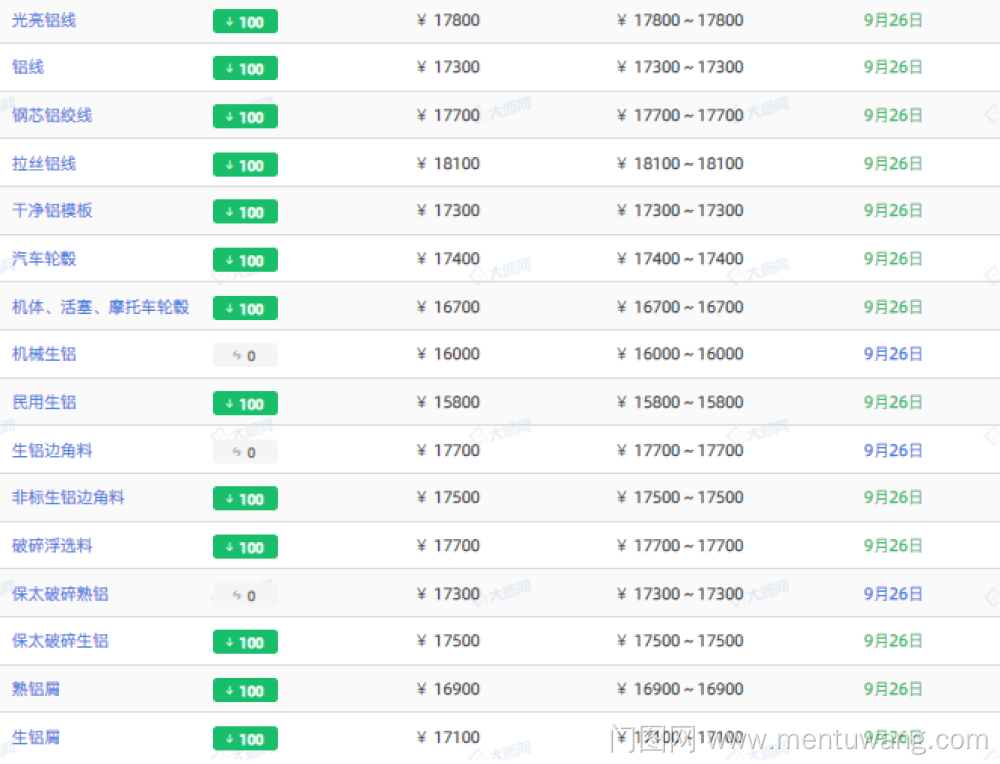Select the 拉丝铝线 link
The image size is (1000, 764).
click(x=44, y=163)
